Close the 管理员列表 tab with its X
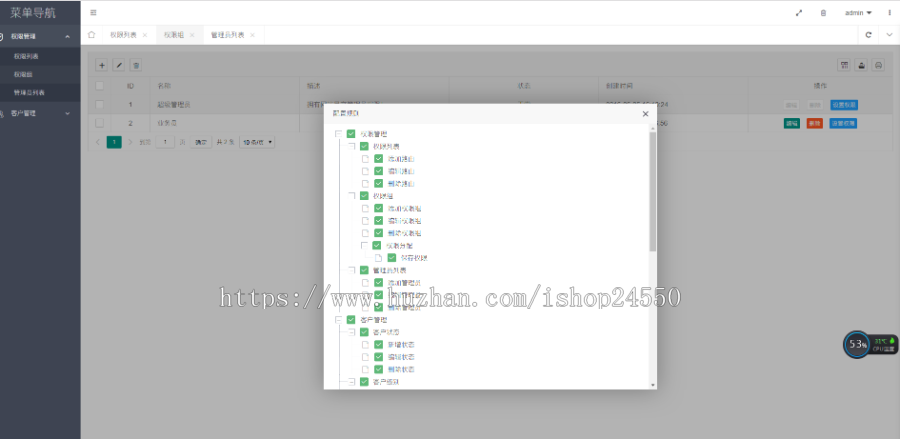Image resolution: width=900 pixels, height=439 pixels. pos(252,35)
